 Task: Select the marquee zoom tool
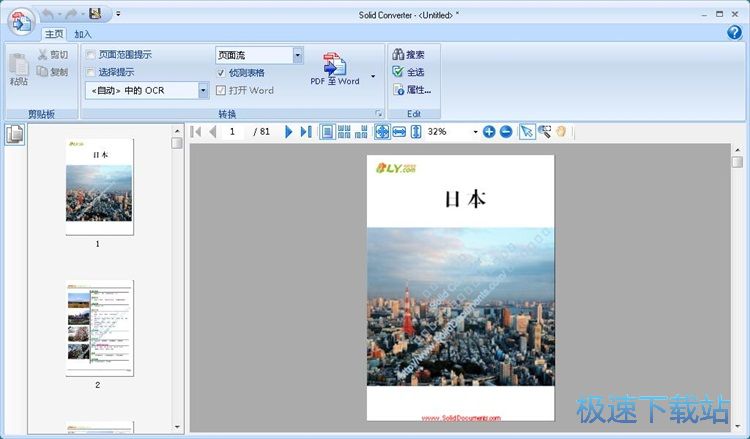(x=544, y=132)
